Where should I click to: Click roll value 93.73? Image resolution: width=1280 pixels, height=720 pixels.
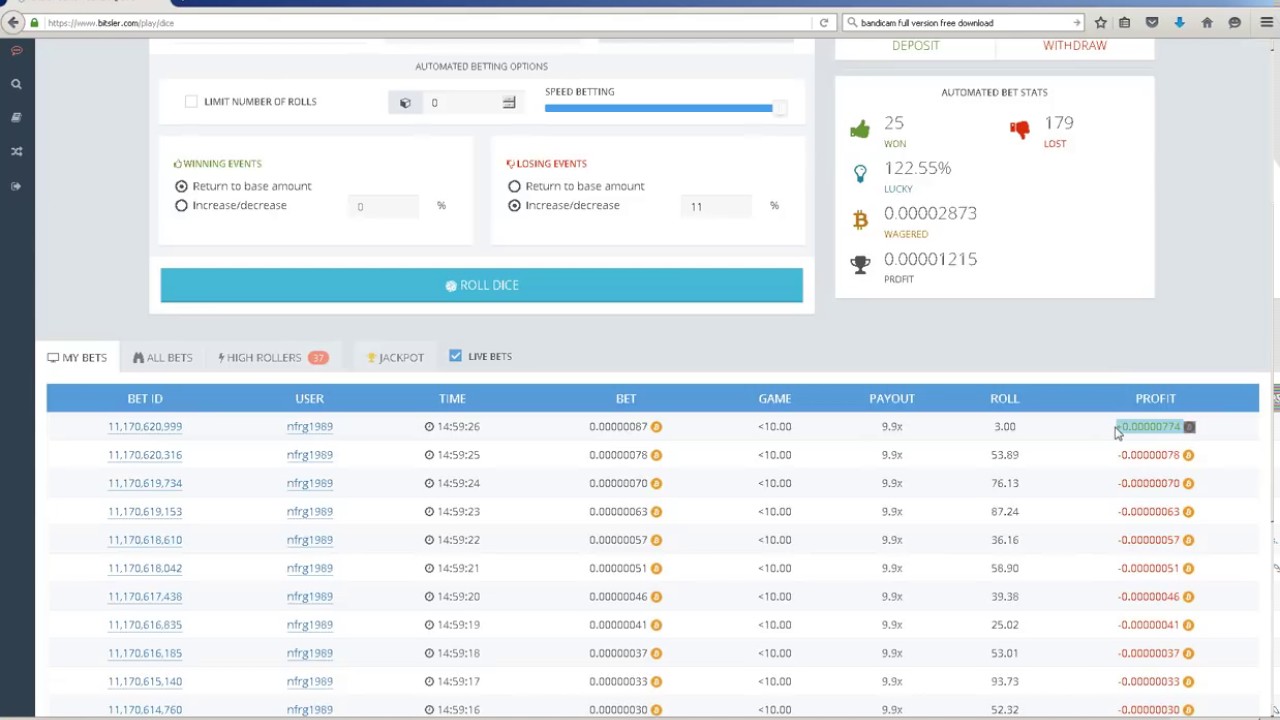click(x=1004, y=681)
